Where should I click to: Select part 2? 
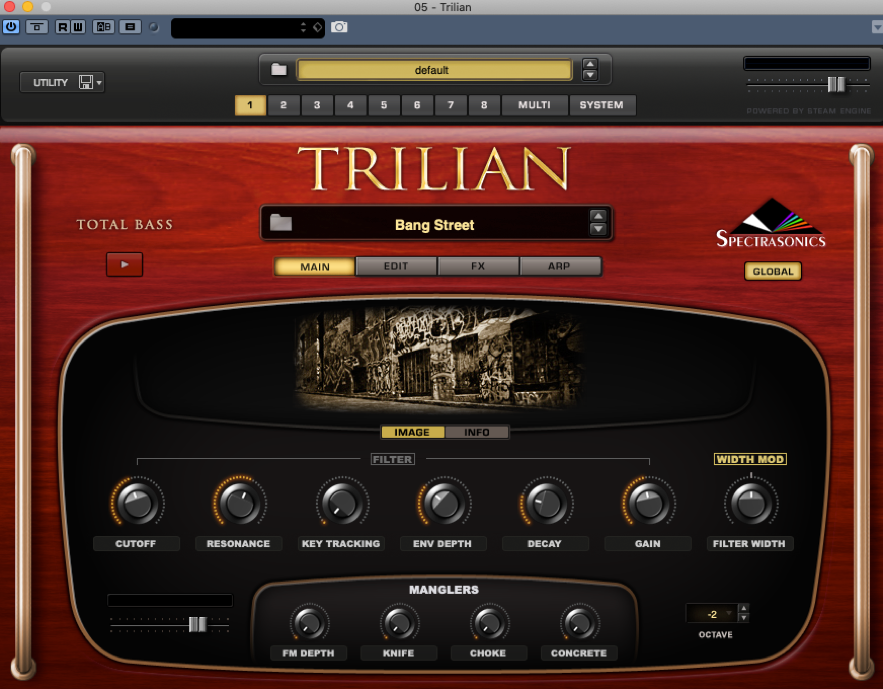(x=283, y=105)
